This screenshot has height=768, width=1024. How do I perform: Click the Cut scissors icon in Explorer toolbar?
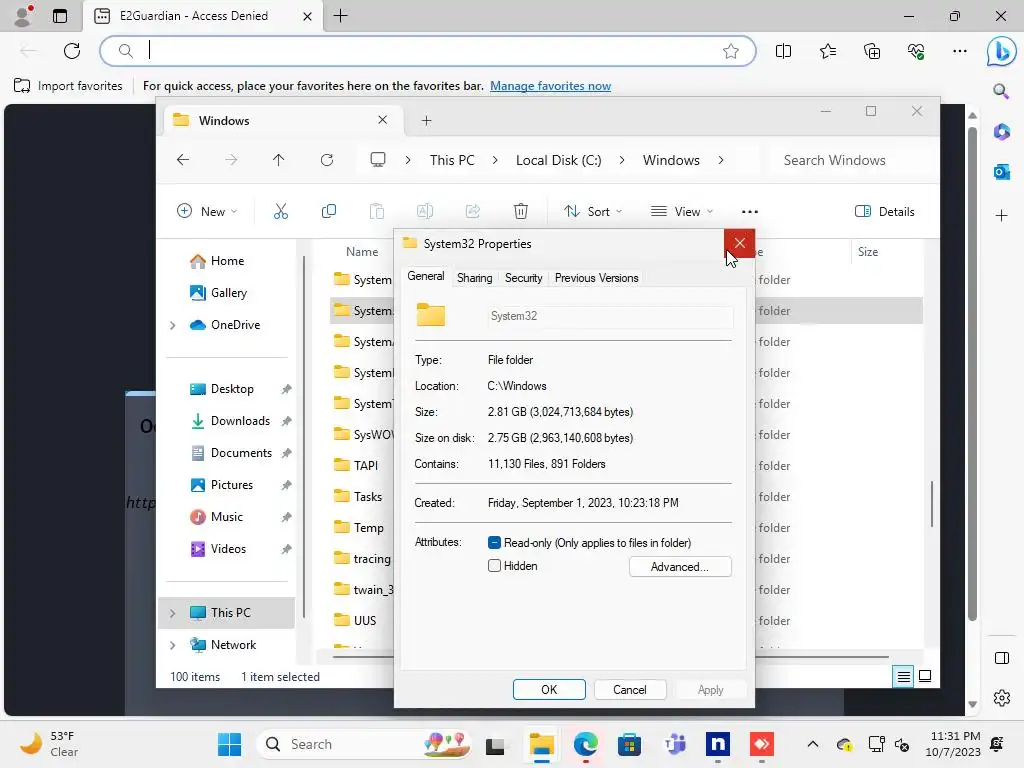[x=281, y=211]
